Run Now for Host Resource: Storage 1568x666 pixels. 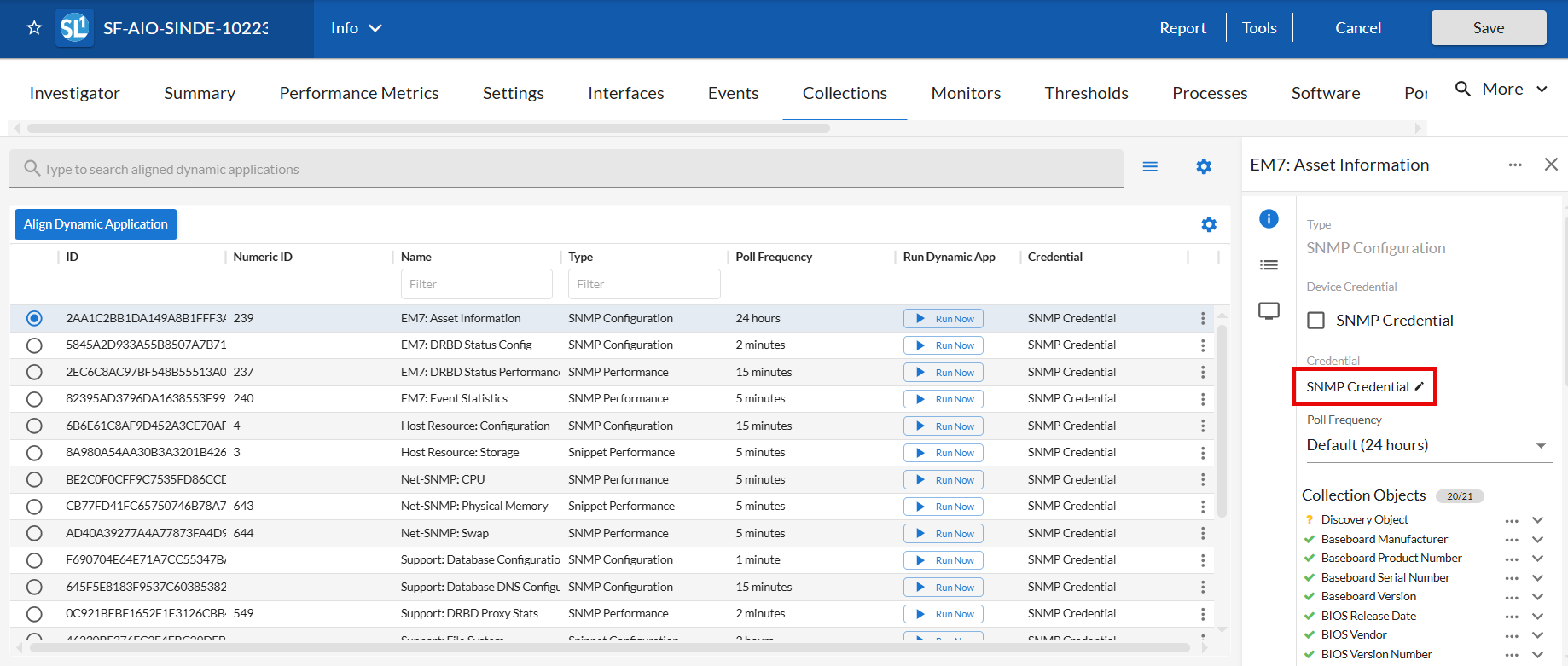(x=943, y=453)
